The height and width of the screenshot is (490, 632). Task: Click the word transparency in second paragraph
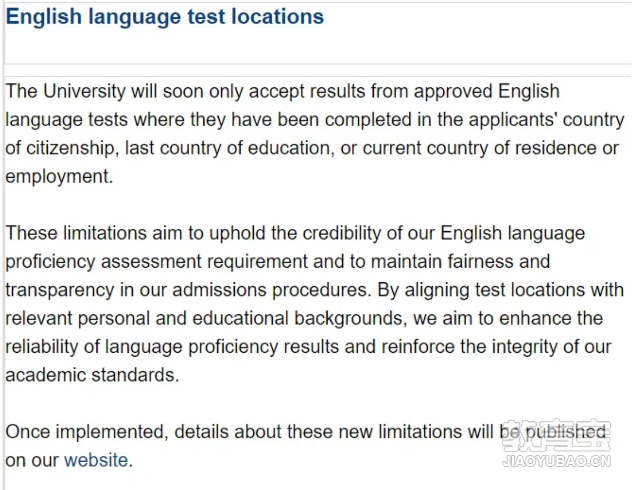(60, 291)
